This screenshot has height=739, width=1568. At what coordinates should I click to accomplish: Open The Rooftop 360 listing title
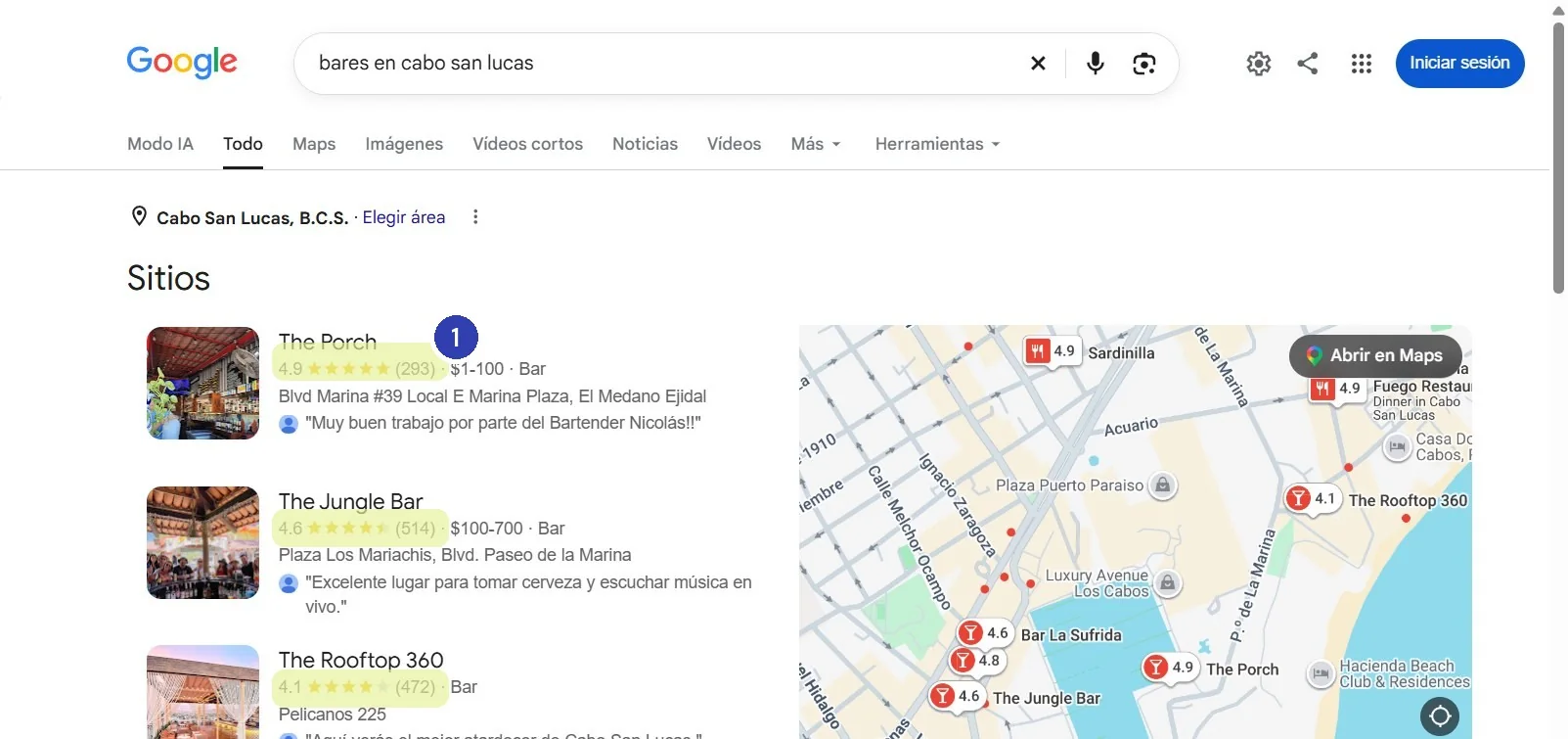pos(361,660)
